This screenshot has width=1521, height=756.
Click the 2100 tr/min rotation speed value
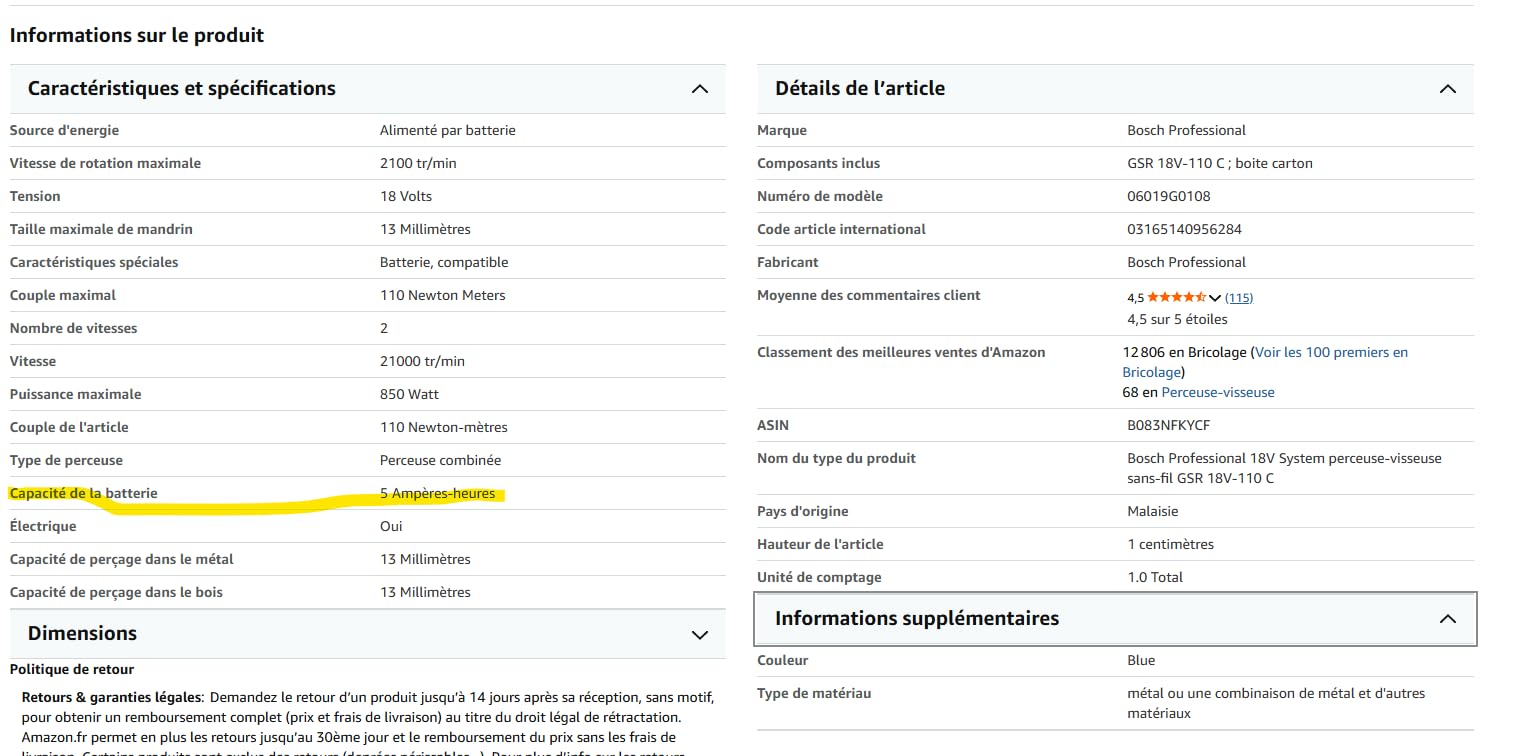tap(418, 164)
